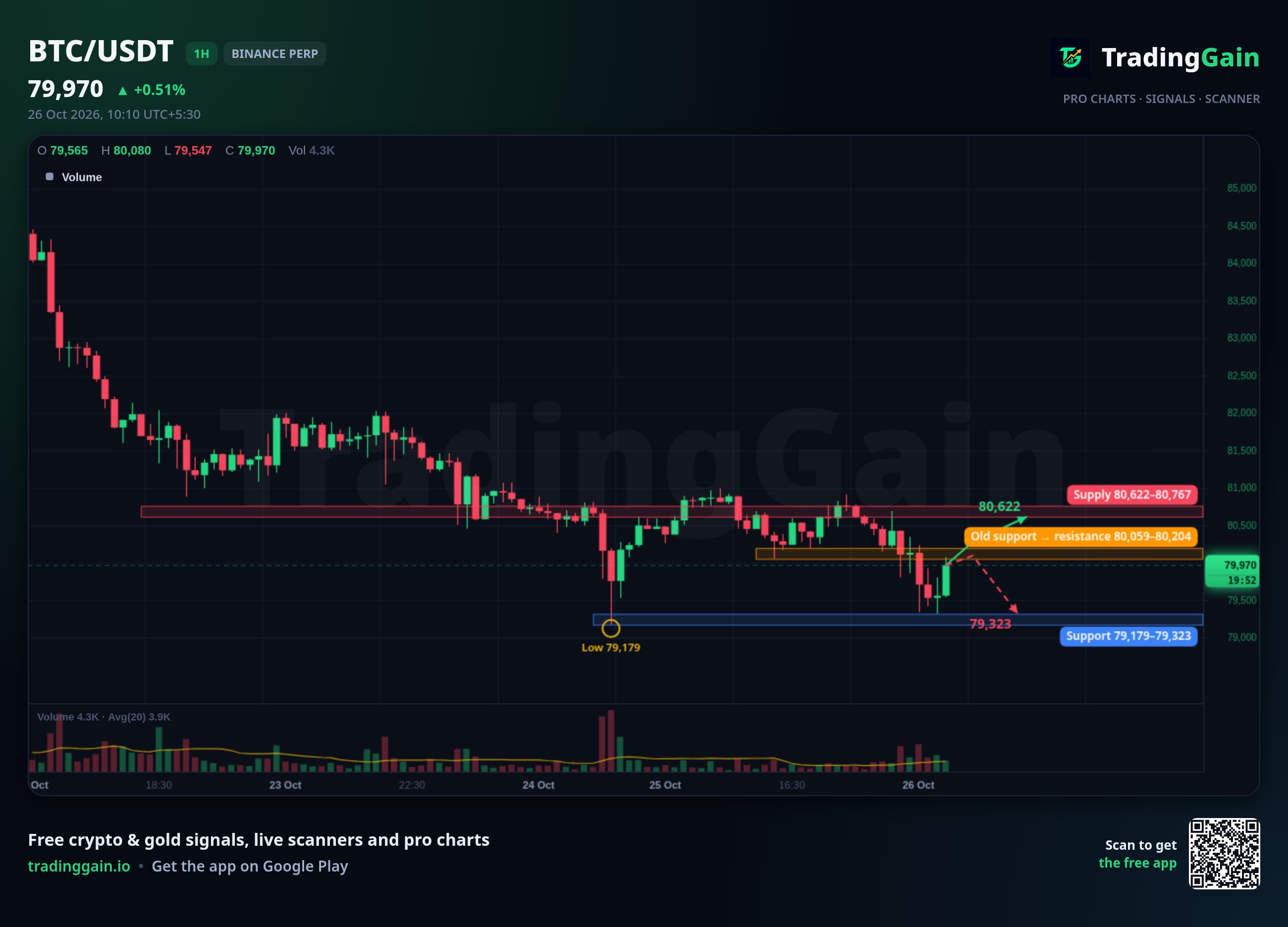Click the QR code image
Screen dimensions: 1288x927
click(1225, 854)
